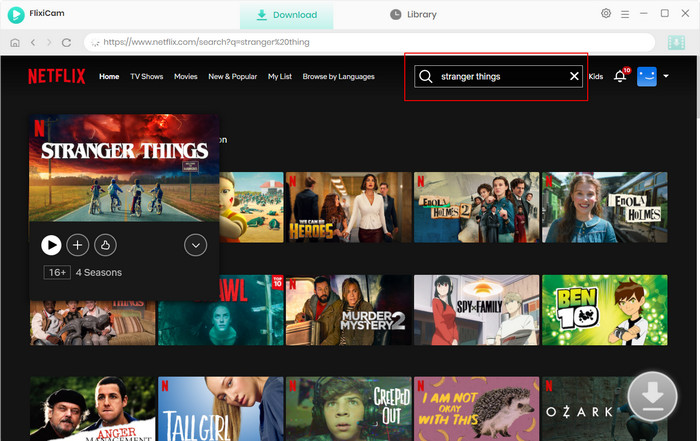Click the 16+ maturity rating badge

point(57,272)
